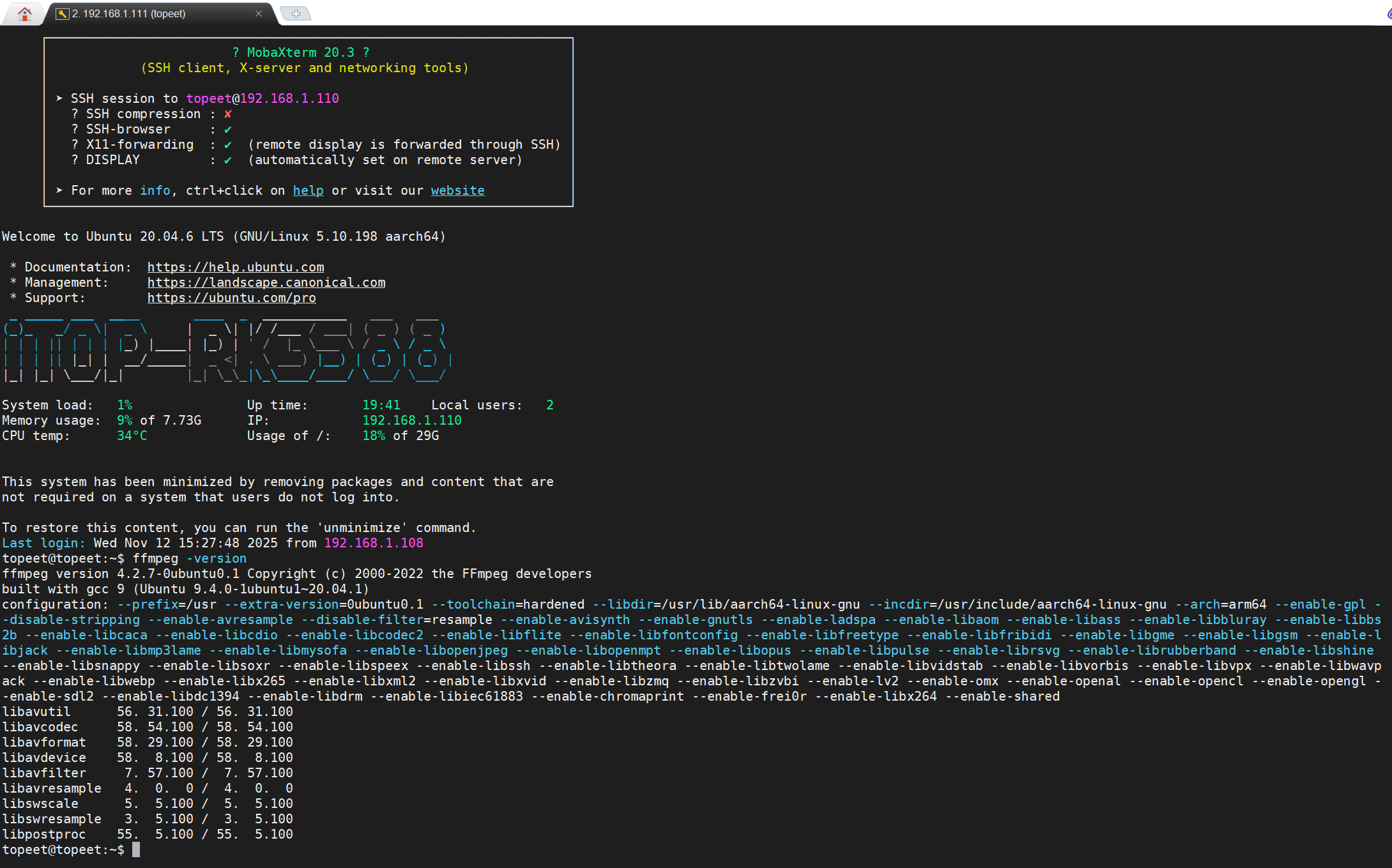Click the blue info word in banner

point(155,190)
